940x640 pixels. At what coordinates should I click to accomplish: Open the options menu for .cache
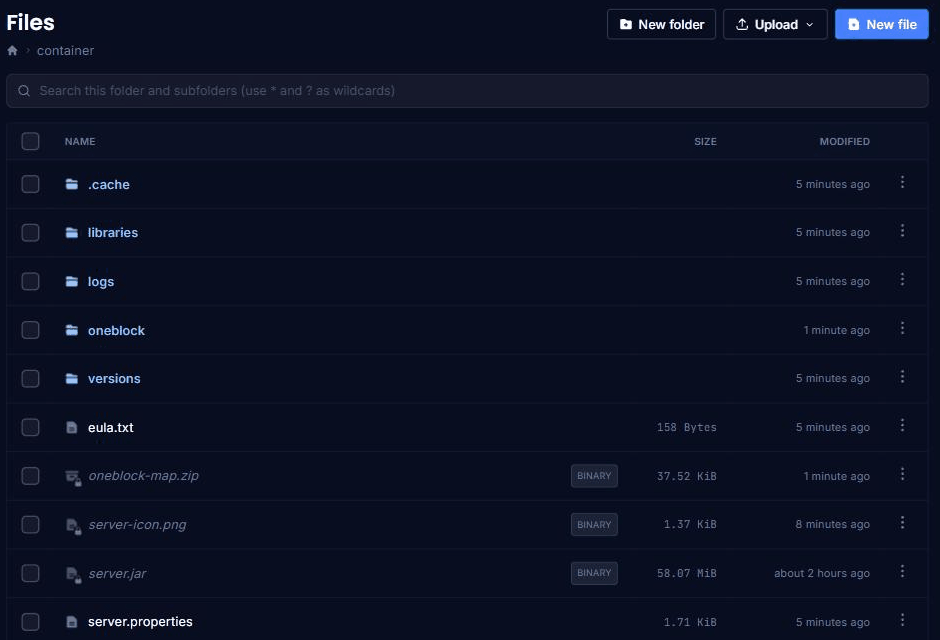(902, 182)
